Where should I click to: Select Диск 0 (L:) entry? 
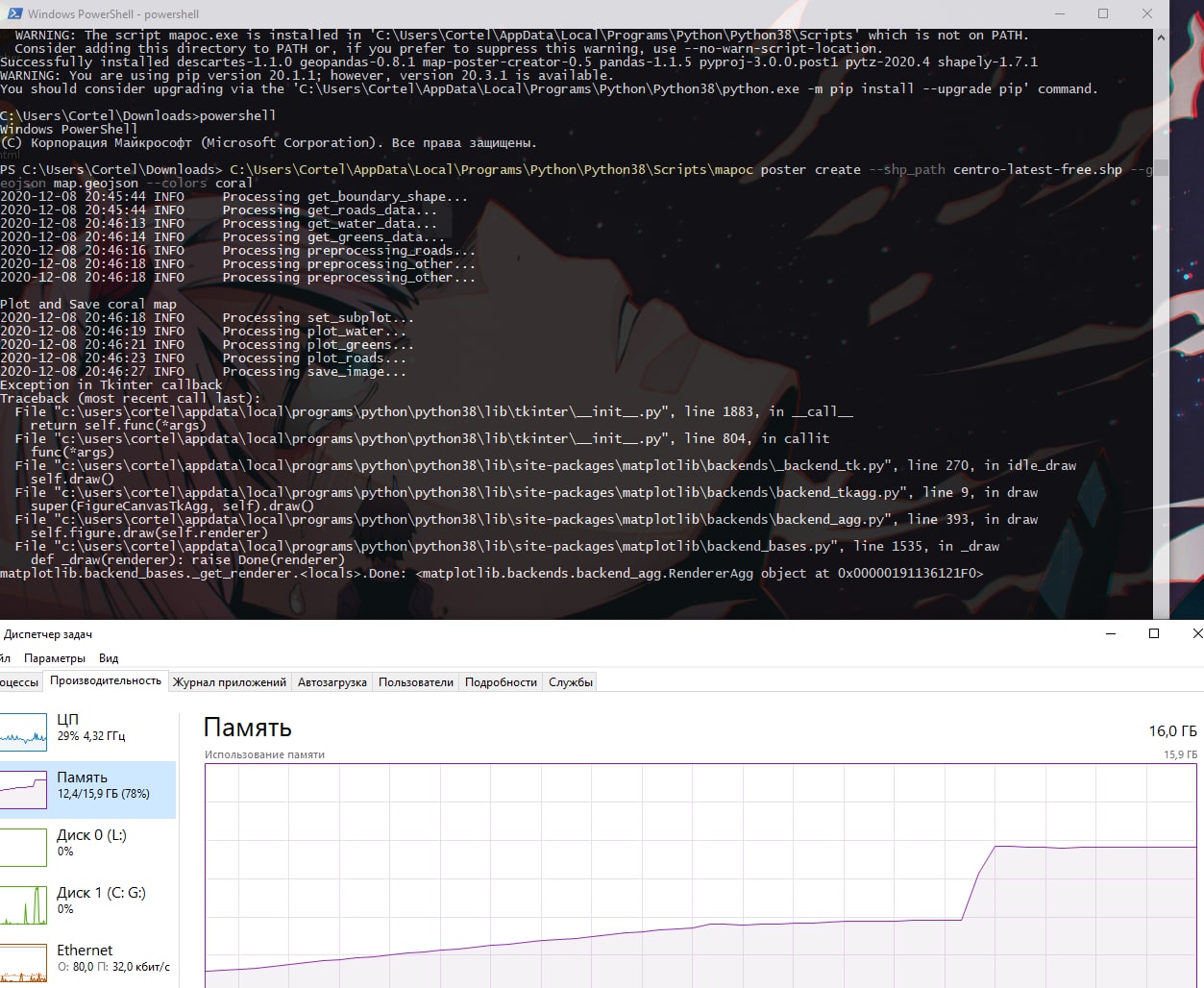click(87, 848)
